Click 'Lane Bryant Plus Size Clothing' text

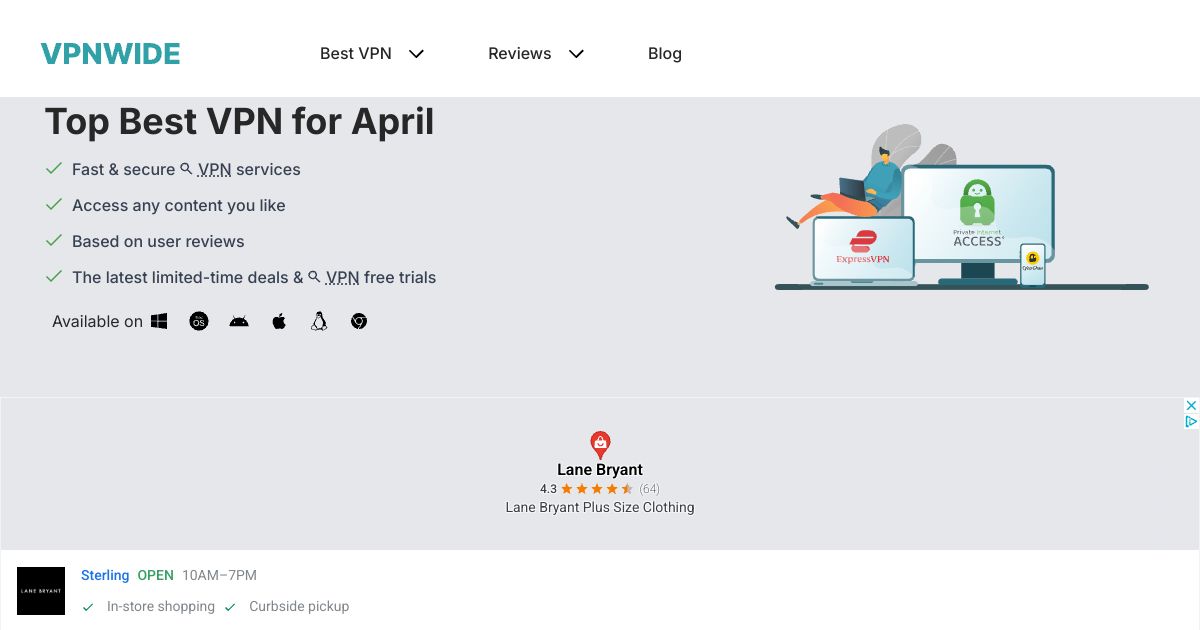600,507
